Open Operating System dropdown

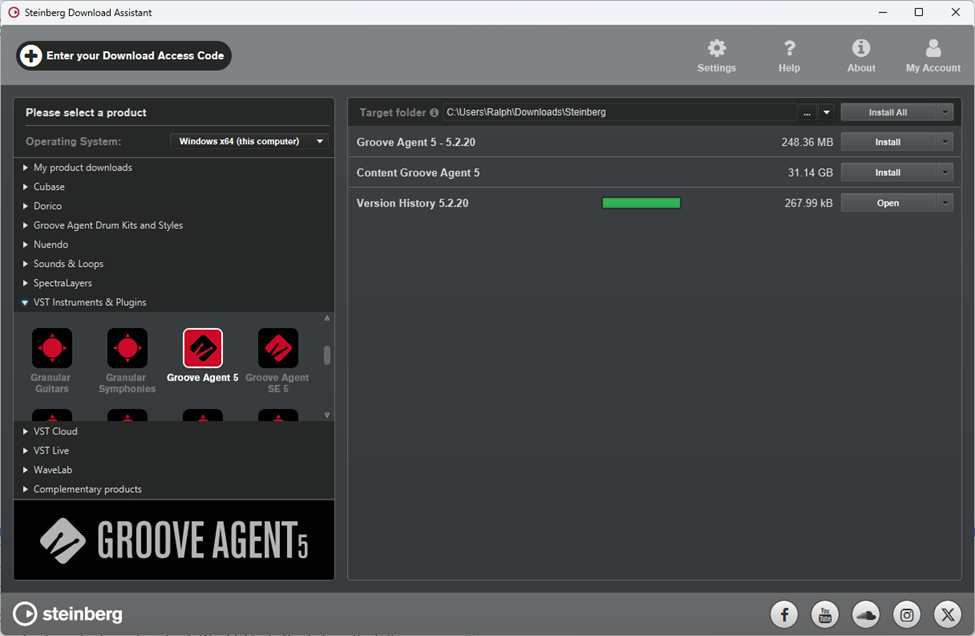249,141
